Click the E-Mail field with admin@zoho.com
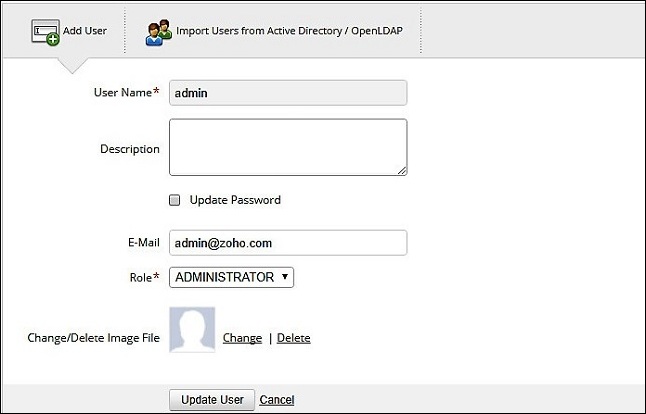The image size is (646, 414). (x=288, y=243)
